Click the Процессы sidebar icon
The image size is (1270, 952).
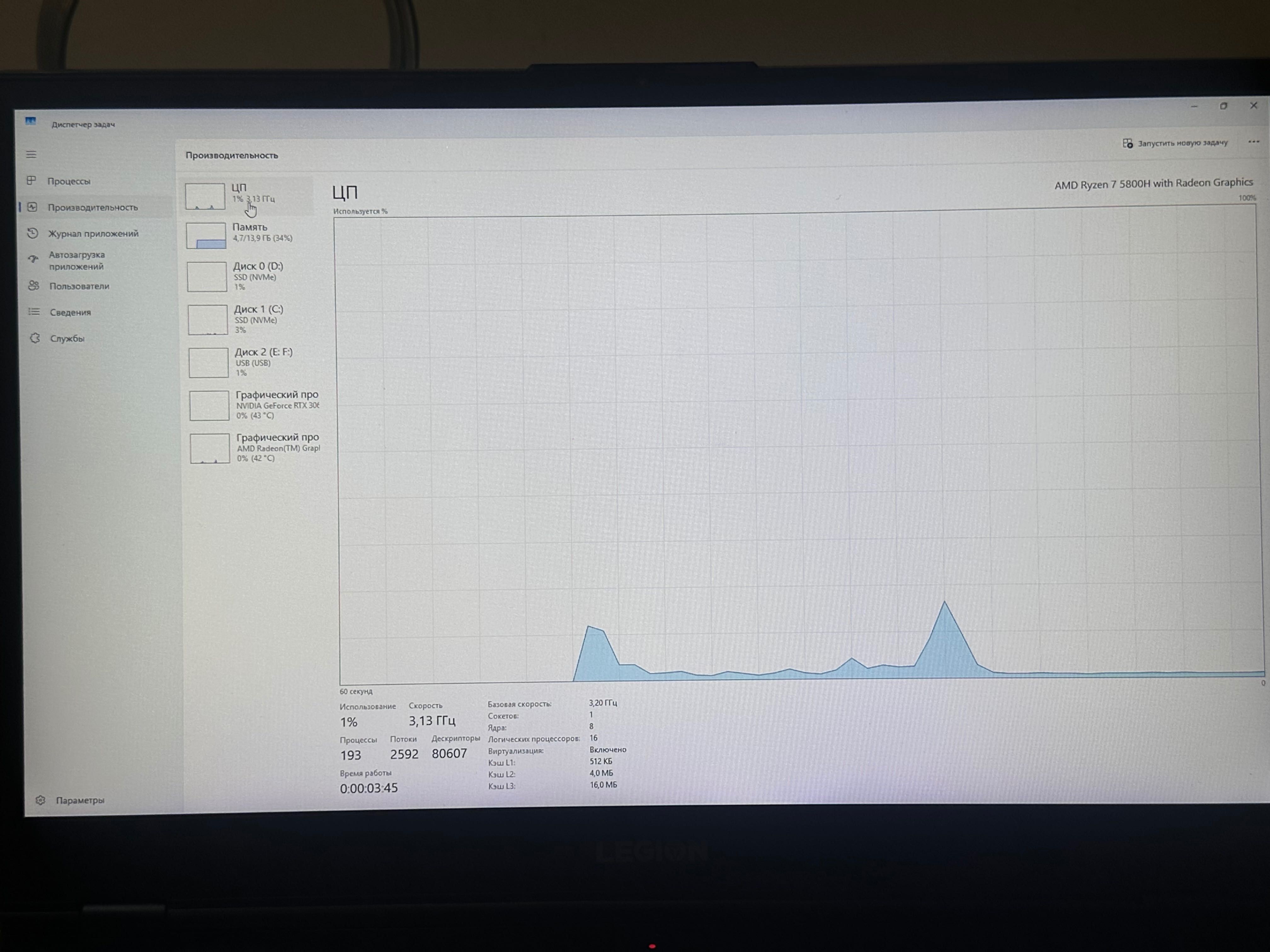pyautogui.click(x=31, y=181)
